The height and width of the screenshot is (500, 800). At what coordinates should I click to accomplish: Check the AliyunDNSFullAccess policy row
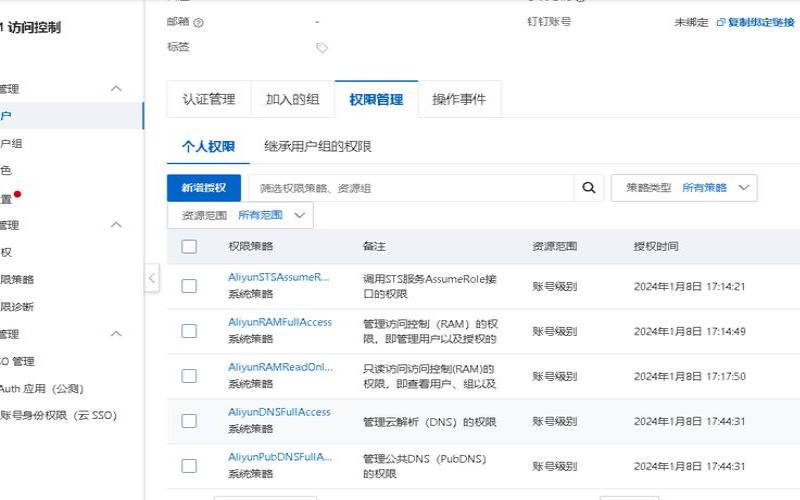tap(189, 421)
